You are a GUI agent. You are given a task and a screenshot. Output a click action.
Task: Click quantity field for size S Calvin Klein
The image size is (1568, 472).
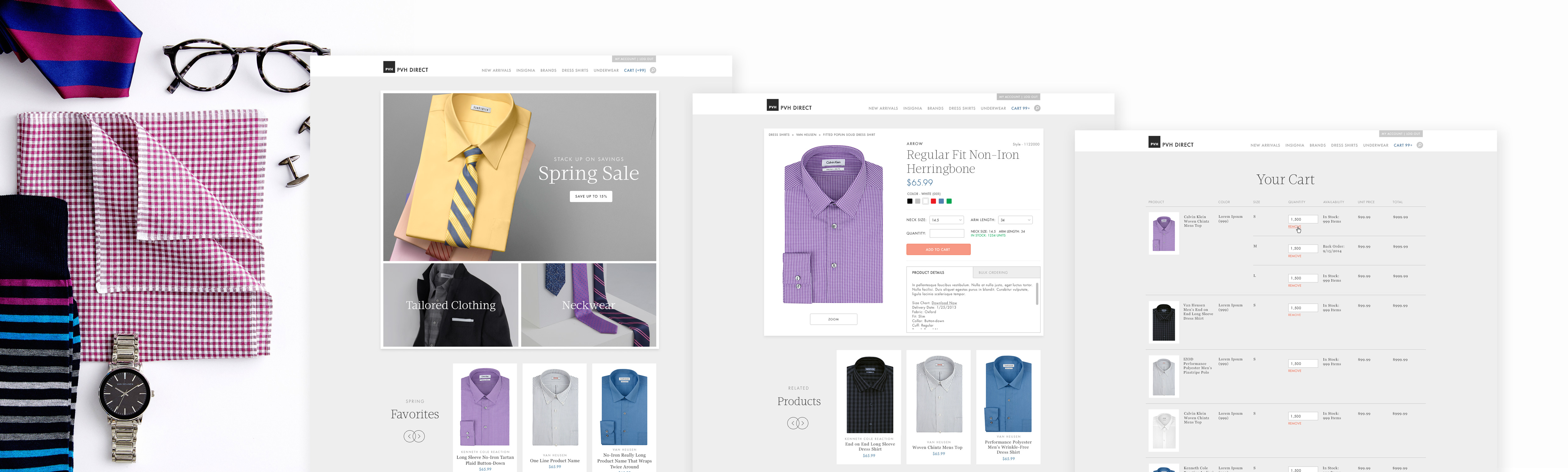pyautogui.click(x=1303, y=219)
